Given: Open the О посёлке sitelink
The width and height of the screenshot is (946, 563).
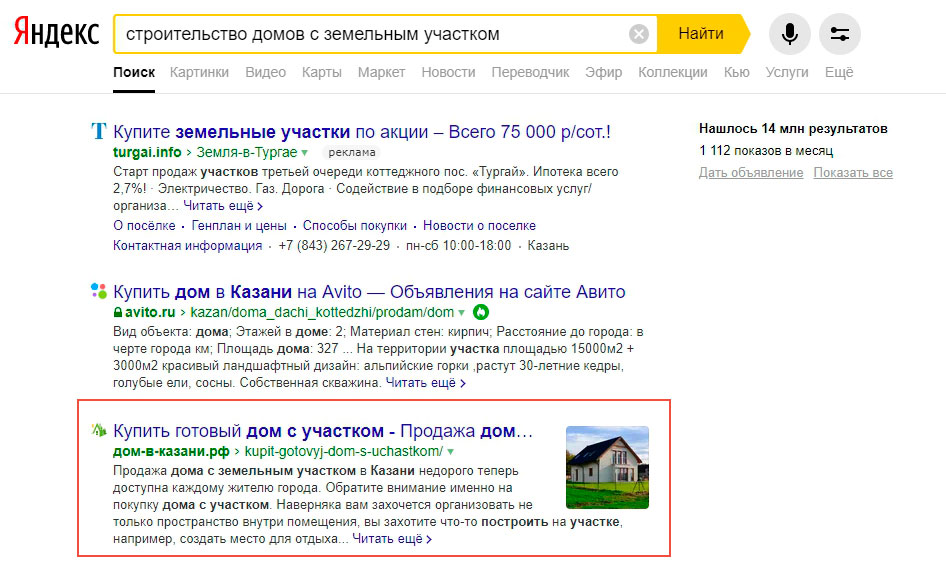Looking at the screenshot, I should (144, 226).
